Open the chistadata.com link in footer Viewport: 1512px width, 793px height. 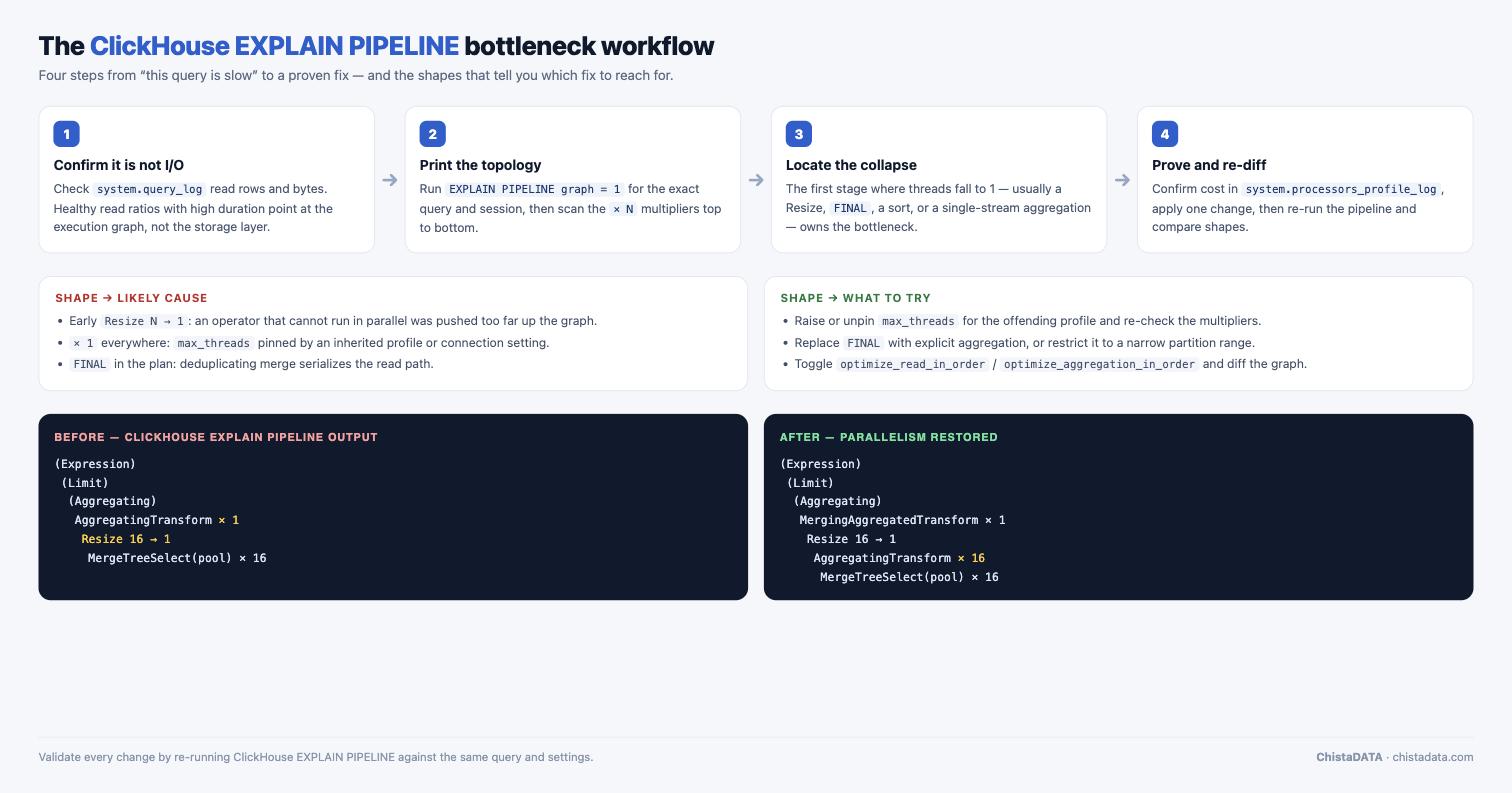pos(1432,757)
